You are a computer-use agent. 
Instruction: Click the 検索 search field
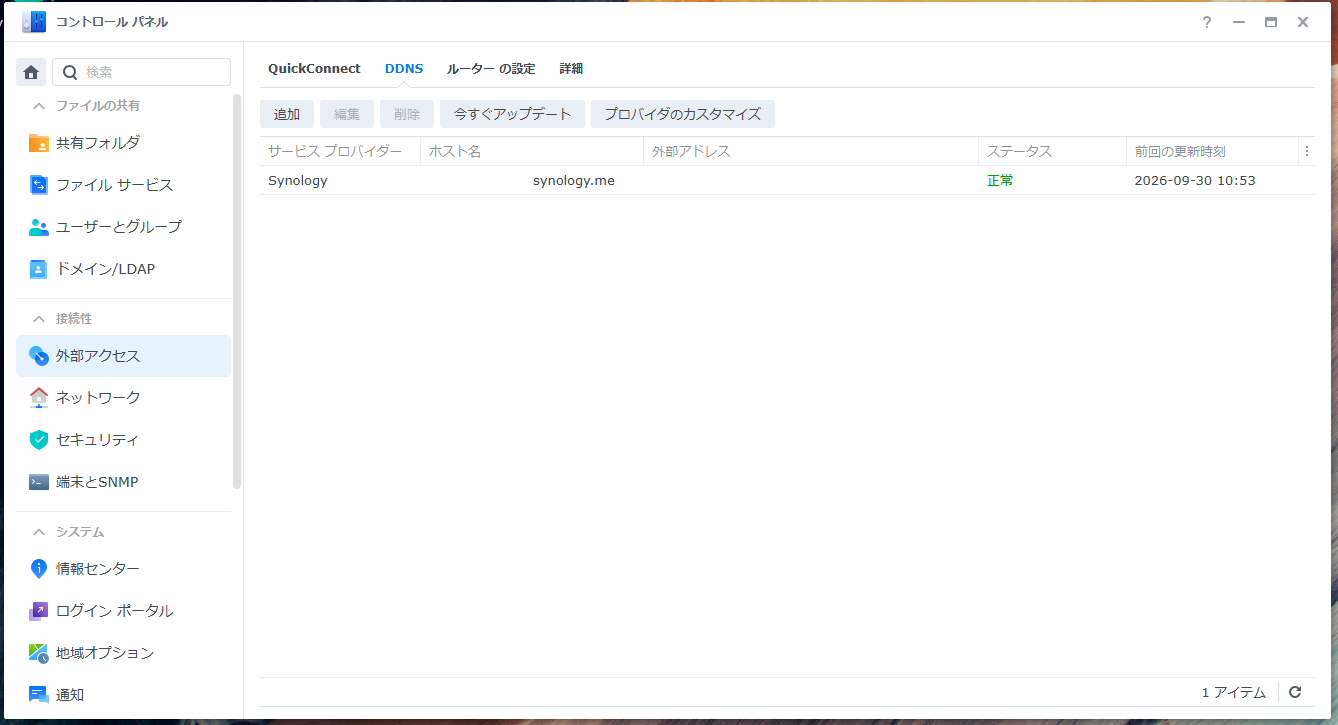(x=141, y=72)
